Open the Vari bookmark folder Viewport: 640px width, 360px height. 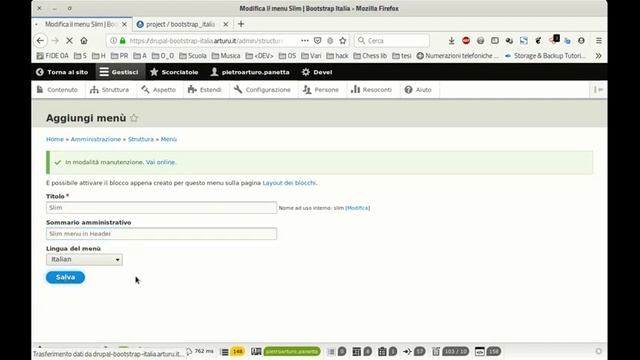(311, 56)
